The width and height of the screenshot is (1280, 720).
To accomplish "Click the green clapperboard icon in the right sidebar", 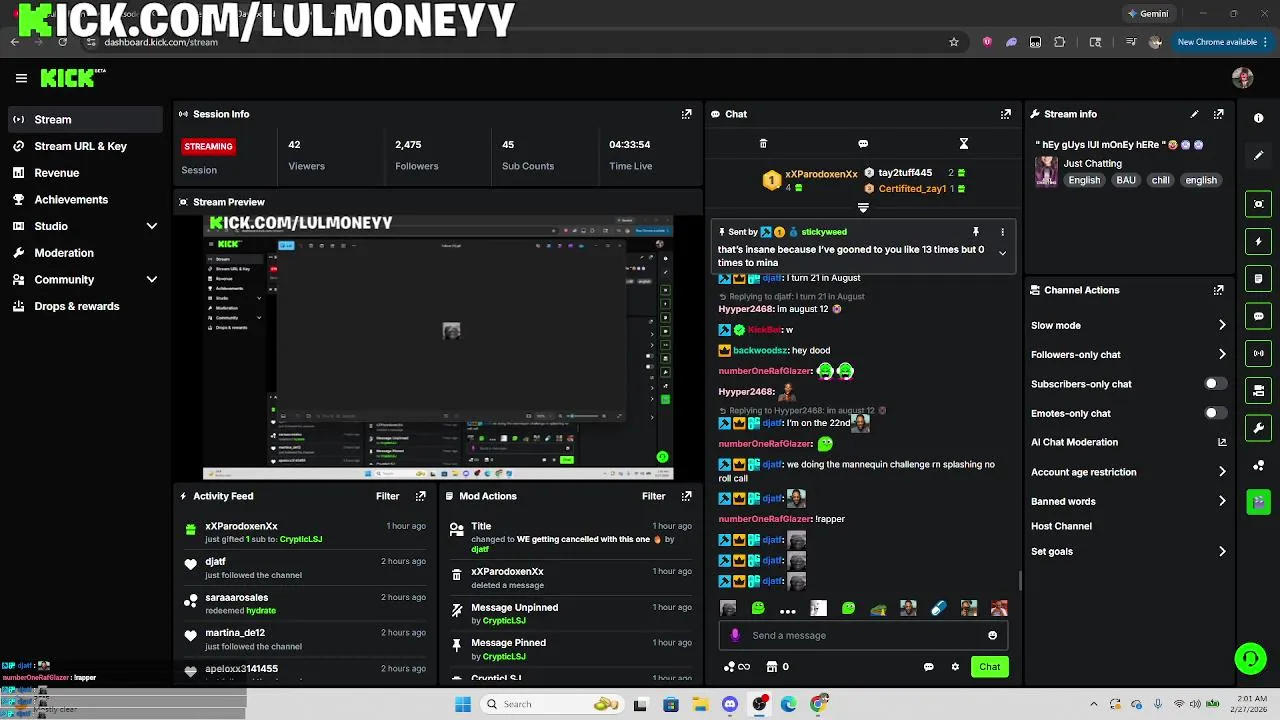I will click(1258, 501).
